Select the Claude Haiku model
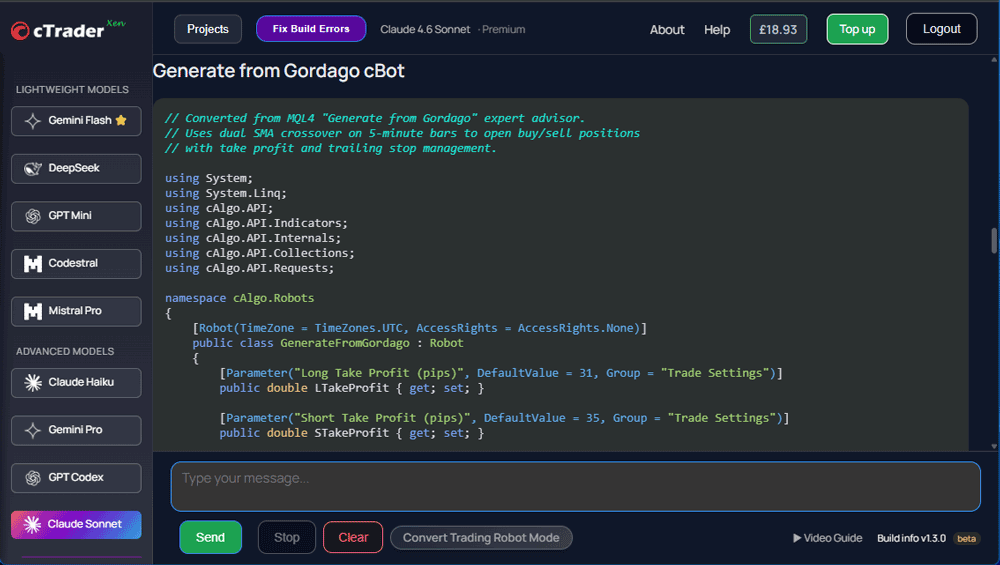The height and width of the screenshot is (565, 1000). (x=76, y=383)
